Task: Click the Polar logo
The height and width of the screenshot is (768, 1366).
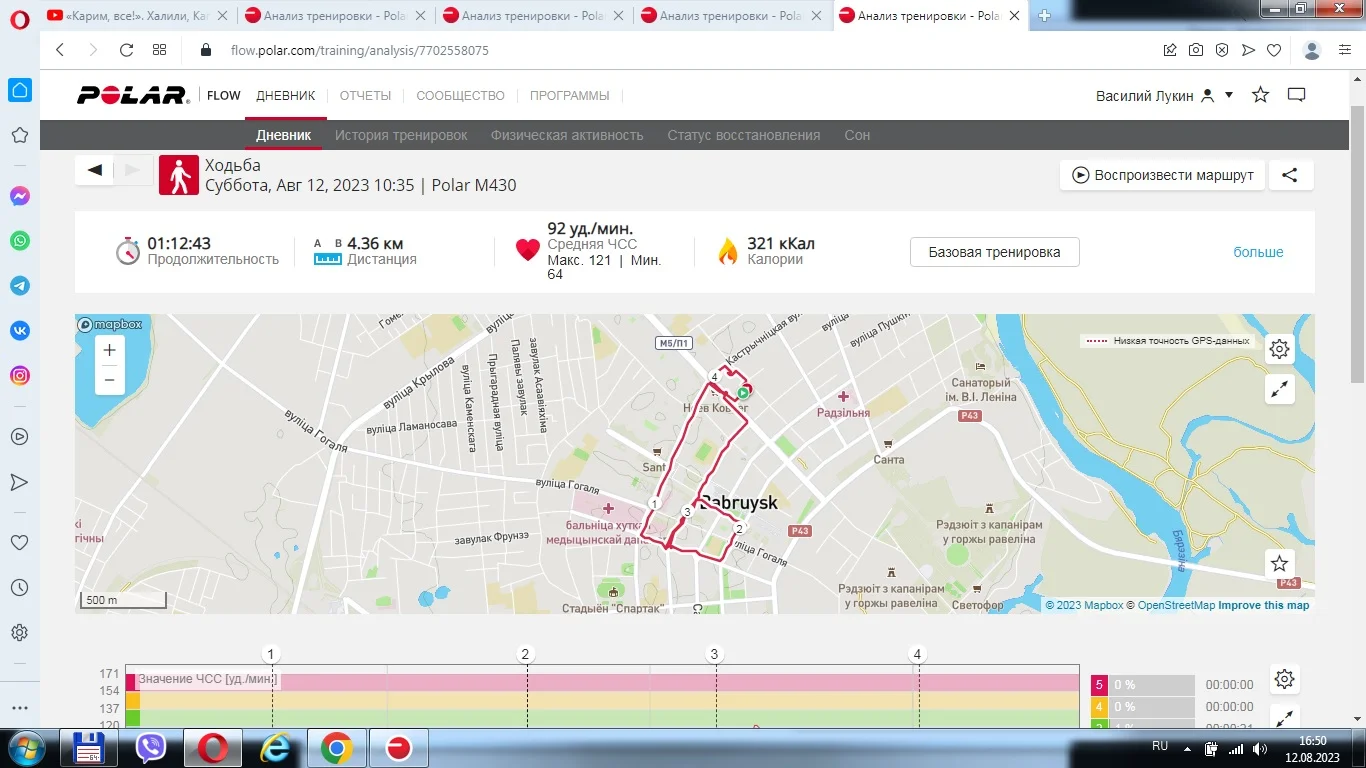Action: [x=133, y=95]
